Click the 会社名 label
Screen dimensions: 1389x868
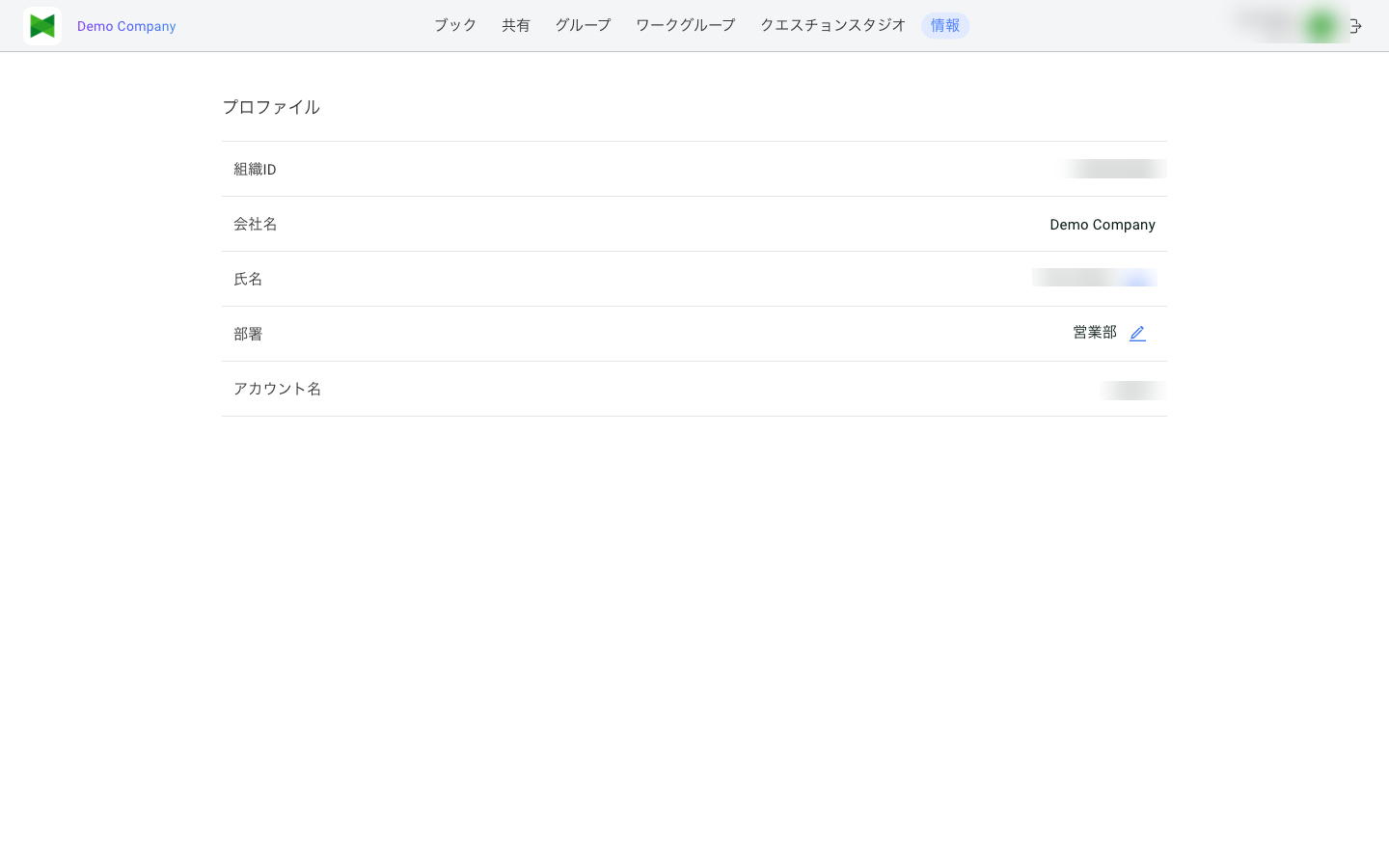(x=256, y=224)
